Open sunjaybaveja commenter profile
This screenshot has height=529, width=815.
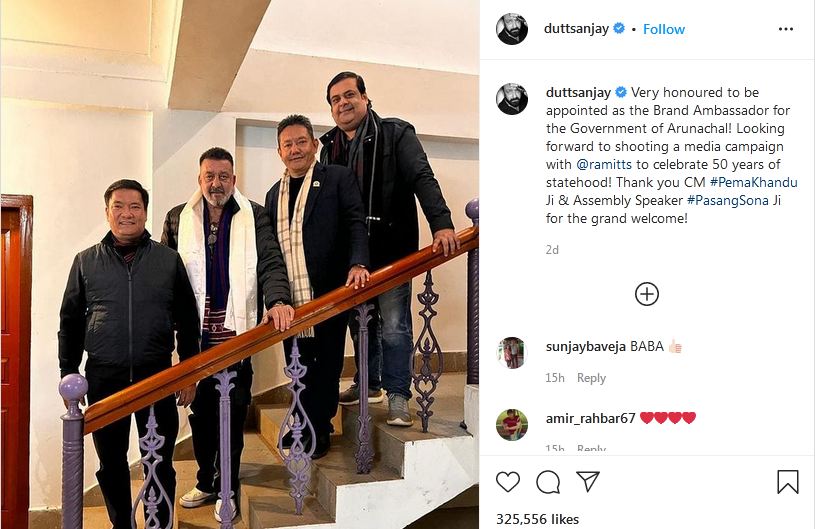(x=586, y=347)
